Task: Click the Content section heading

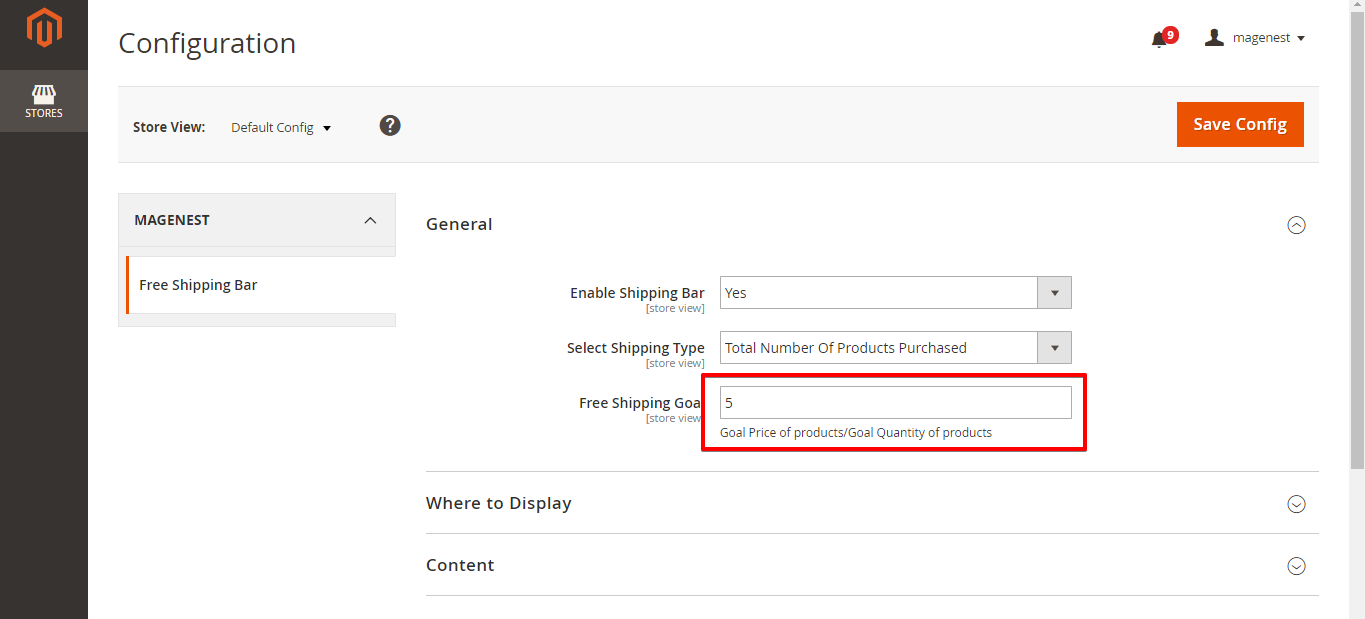Action: click(460, 565)
